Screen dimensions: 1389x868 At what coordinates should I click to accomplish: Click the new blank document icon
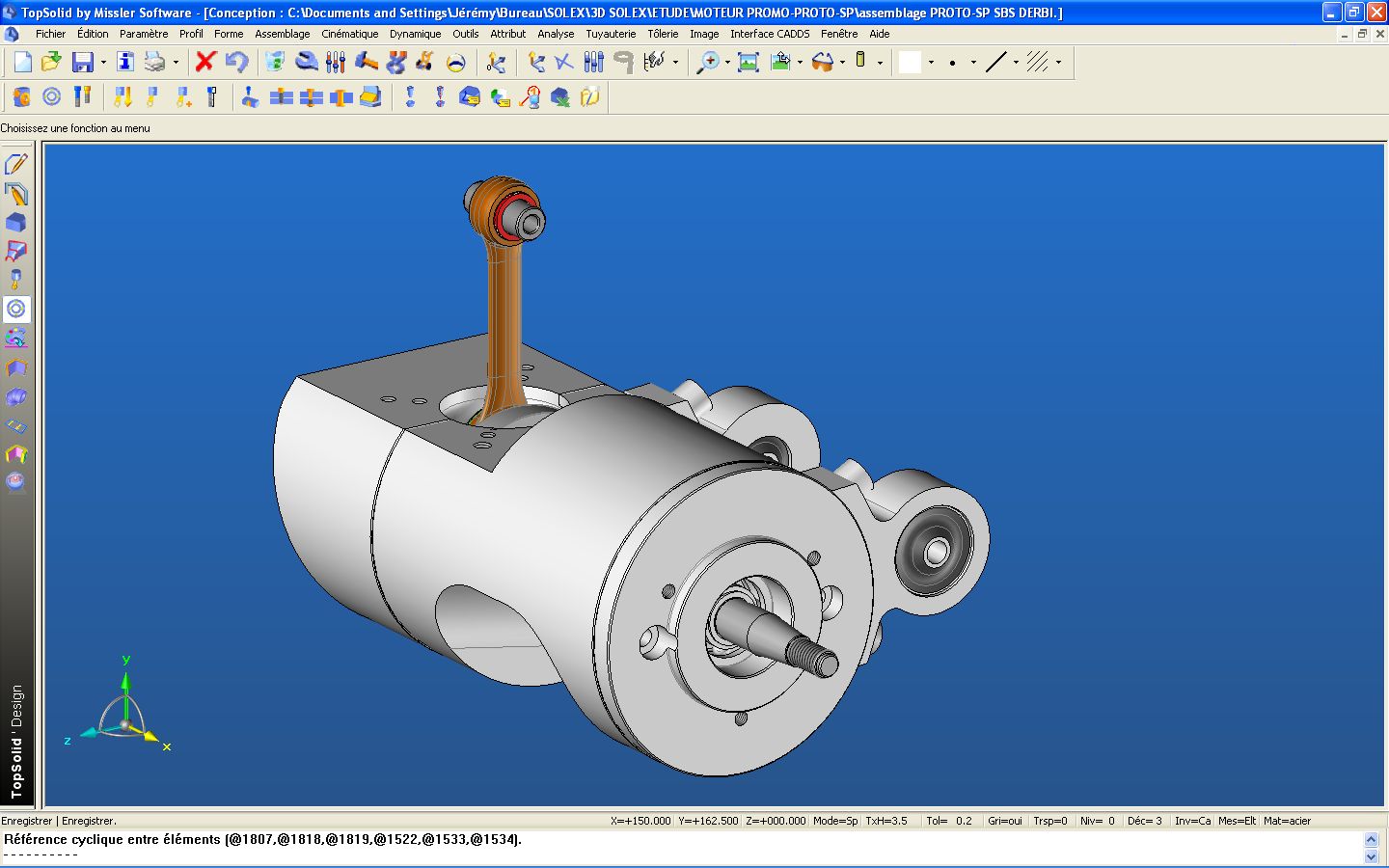(22, 63)
